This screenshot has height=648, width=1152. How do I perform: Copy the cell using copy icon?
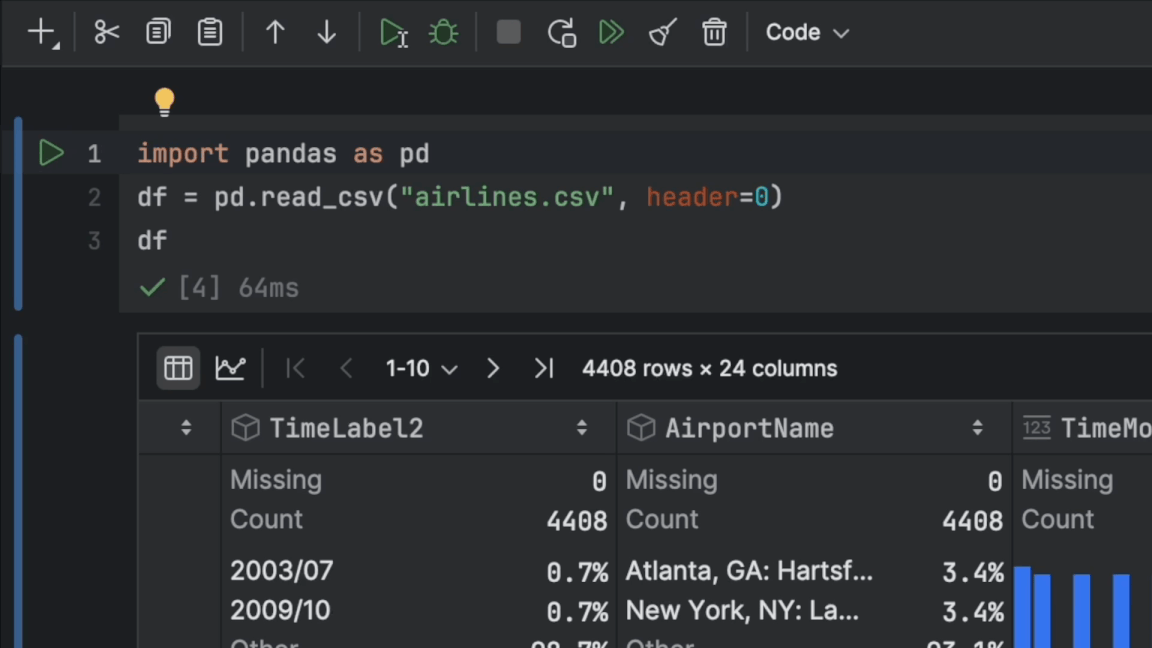(x=158, y=32)
